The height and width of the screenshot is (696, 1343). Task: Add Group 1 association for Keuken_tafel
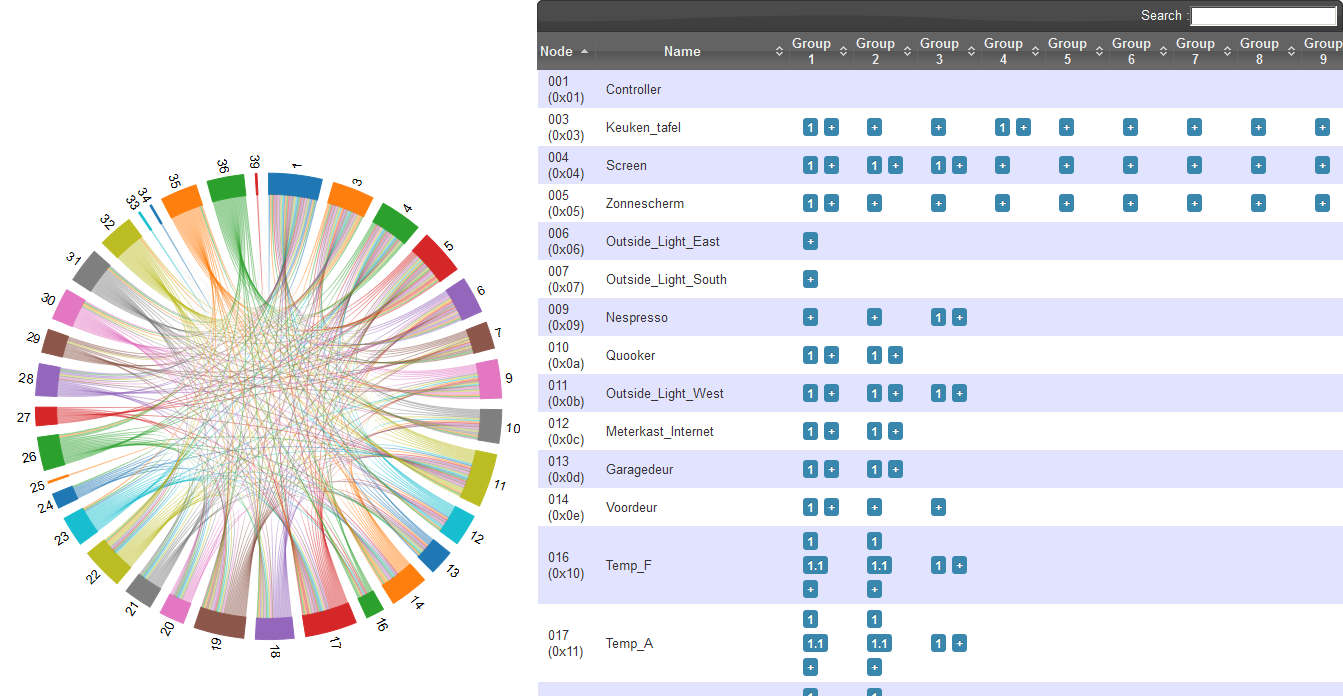pos(831,127)
